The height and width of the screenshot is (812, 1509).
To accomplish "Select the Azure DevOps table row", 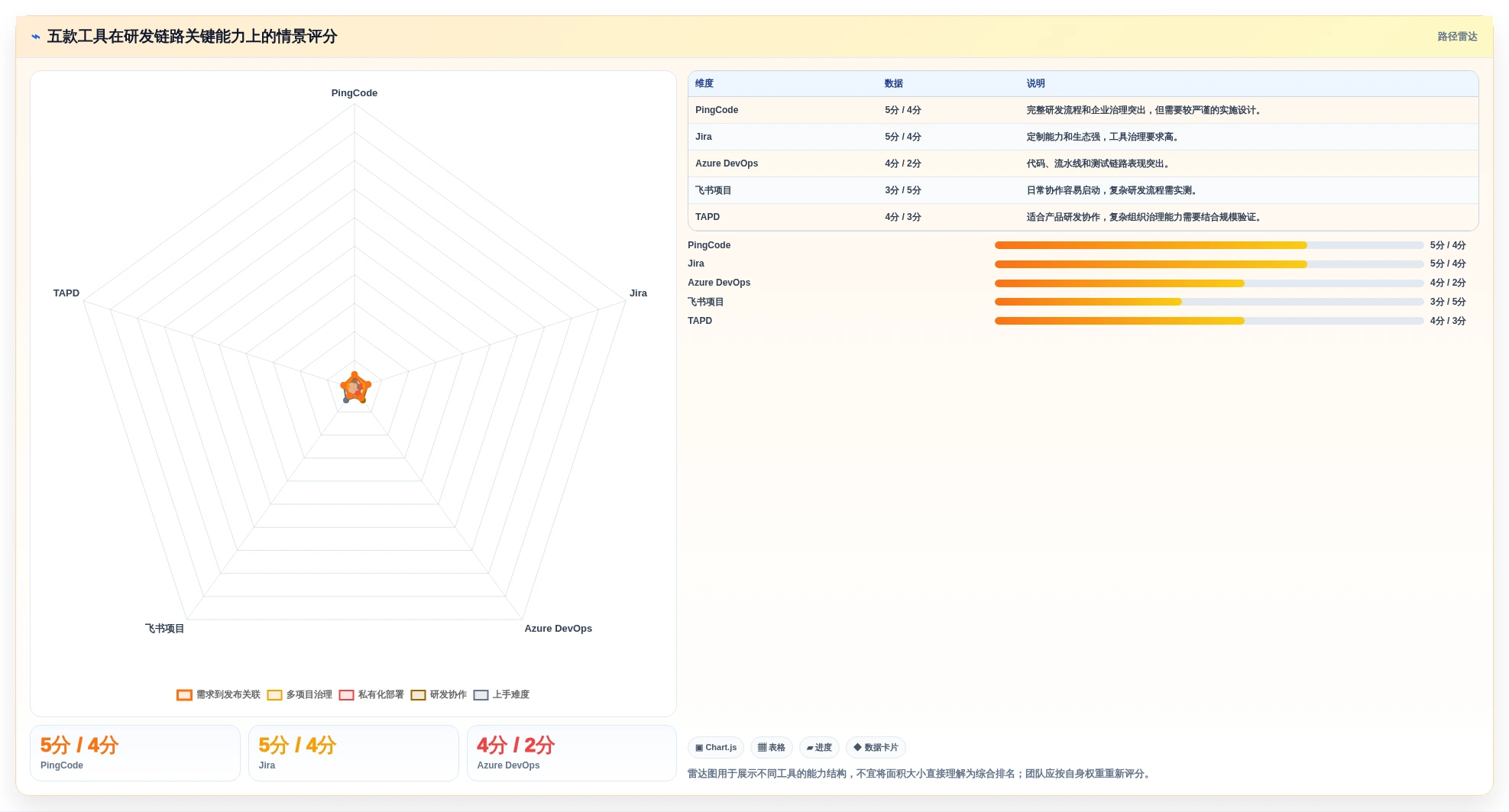I will click(1083, 164).
